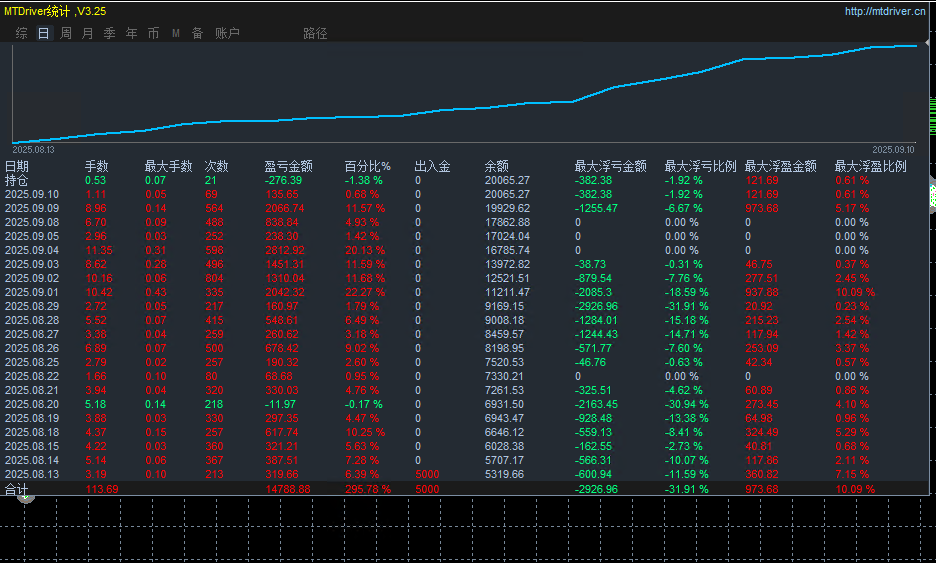Switch to the 综 summary tab
Screen dimensions: 936x563
click(21, 33)
